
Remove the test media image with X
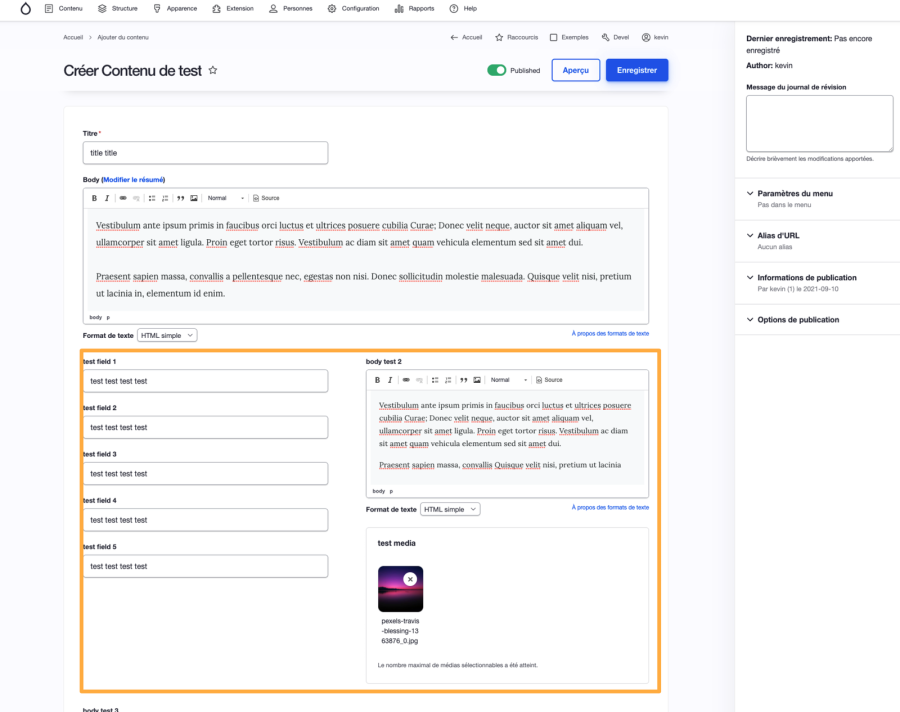(x=410, y=579)
